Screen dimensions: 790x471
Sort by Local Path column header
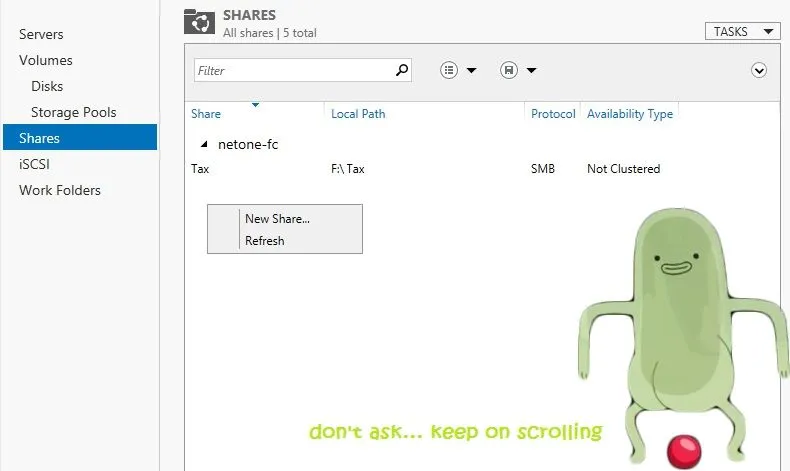click(358, 114)
